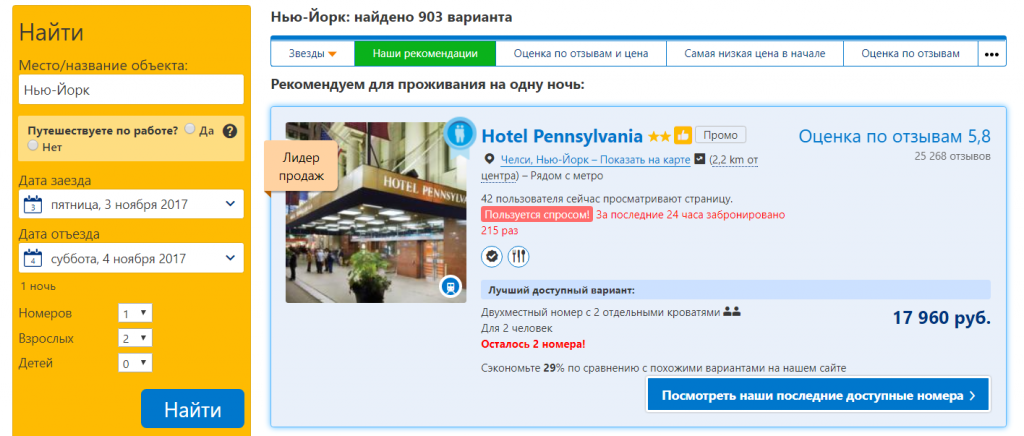
Task: Click the restaurant fork and knife icon
Action: pyautogui.click(x=519, y=257)
